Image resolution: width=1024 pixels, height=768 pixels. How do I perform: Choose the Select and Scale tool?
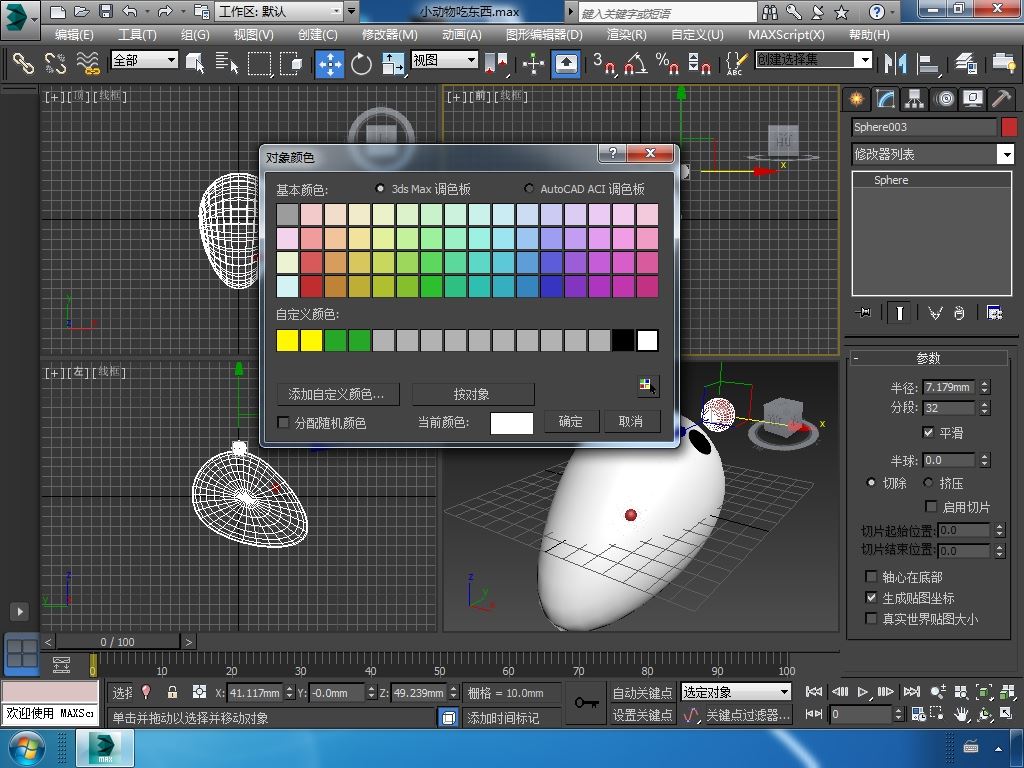(x=393, y=64)
